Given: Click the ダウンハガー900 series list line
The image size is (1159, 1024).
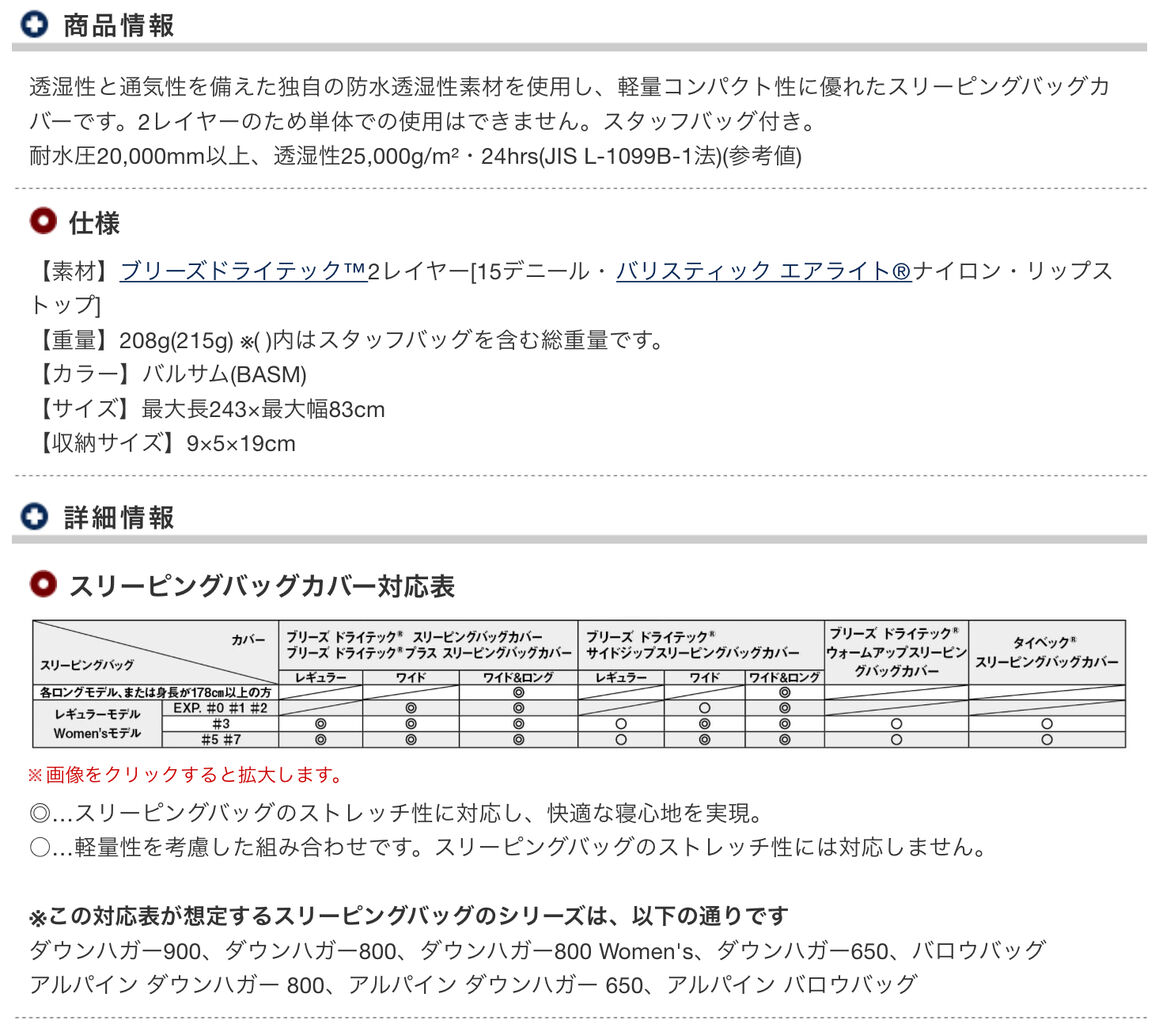Looking at the screenshot, I should [537, 950].
